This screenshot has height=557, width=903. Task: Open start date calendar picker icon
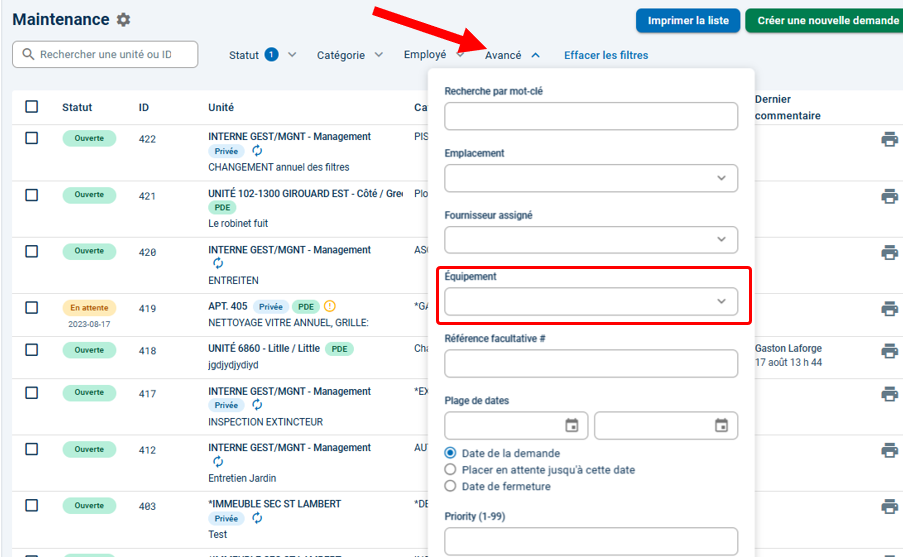pos(571,426)
